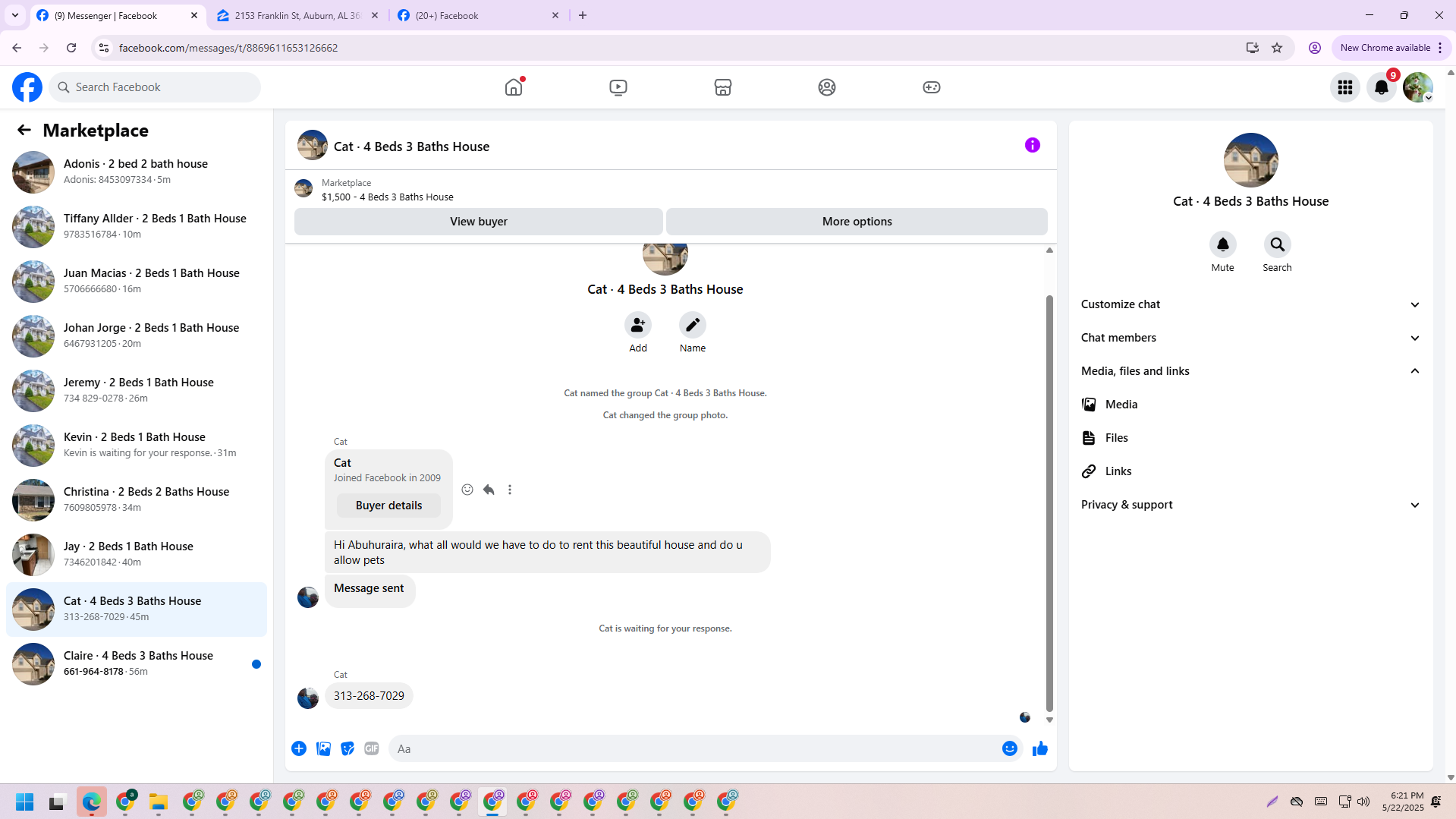Open the Files section
The height and width of the screenshot is (819, 1456).
pyautogui.click(x=1251, y=438)
